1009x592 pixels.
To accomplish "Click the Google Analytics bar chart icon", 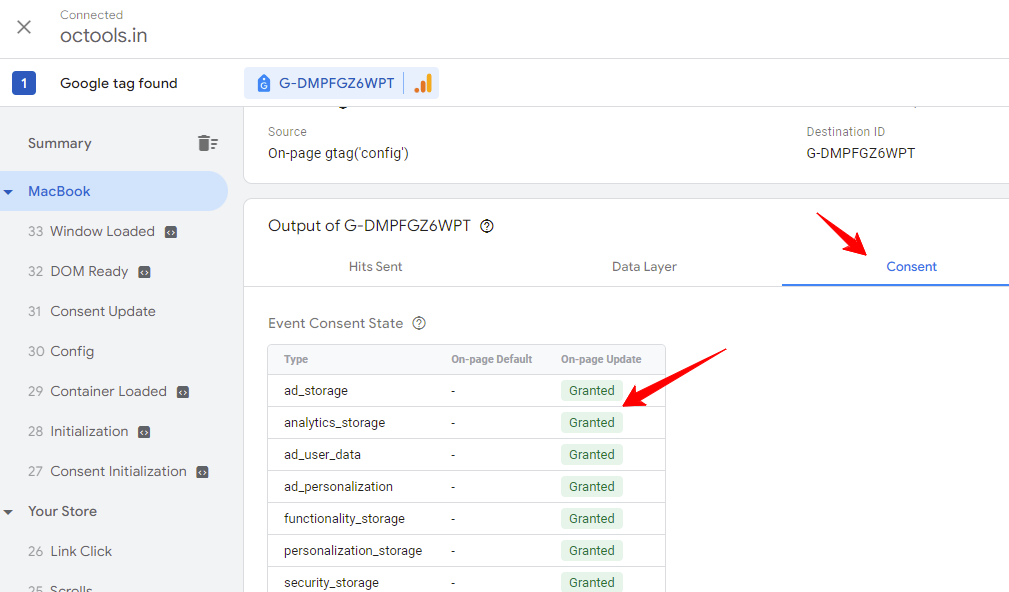I will tap(423, 83).
